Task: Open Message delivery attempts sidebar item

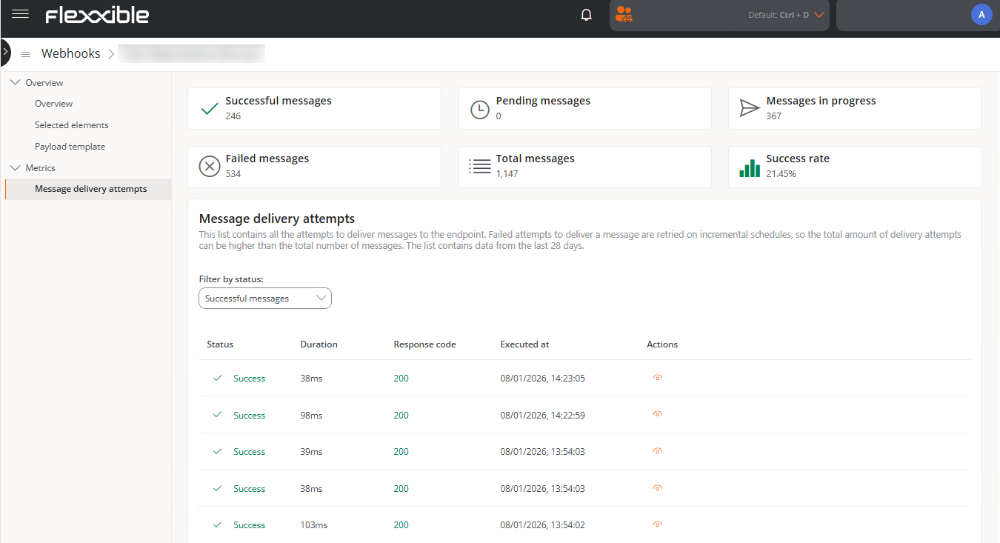Action: click(x=90, y=189)
